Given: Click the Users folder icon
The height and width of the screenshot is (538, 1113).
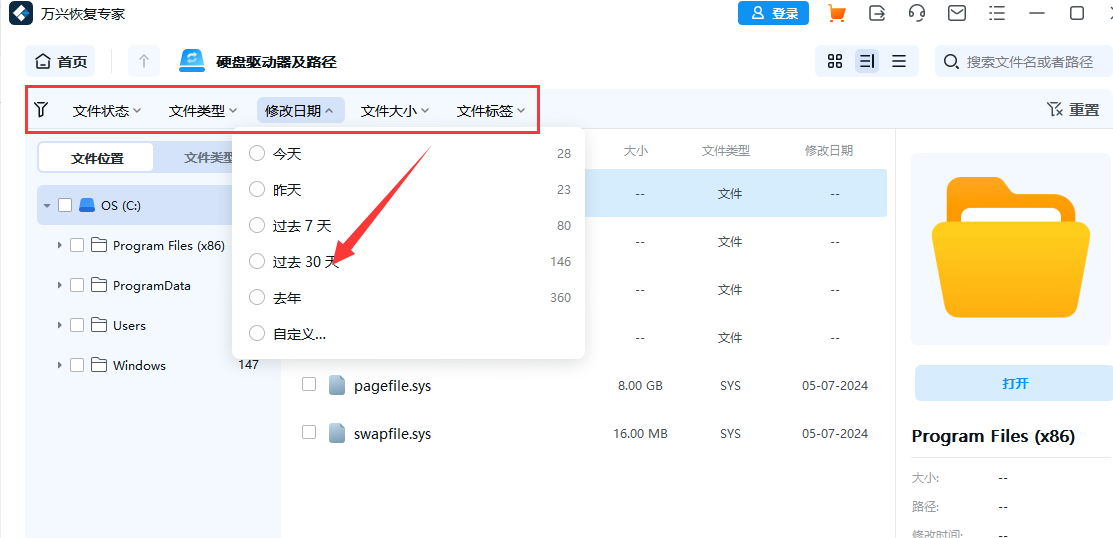Looking at the screenshot, I should (98, 325).
